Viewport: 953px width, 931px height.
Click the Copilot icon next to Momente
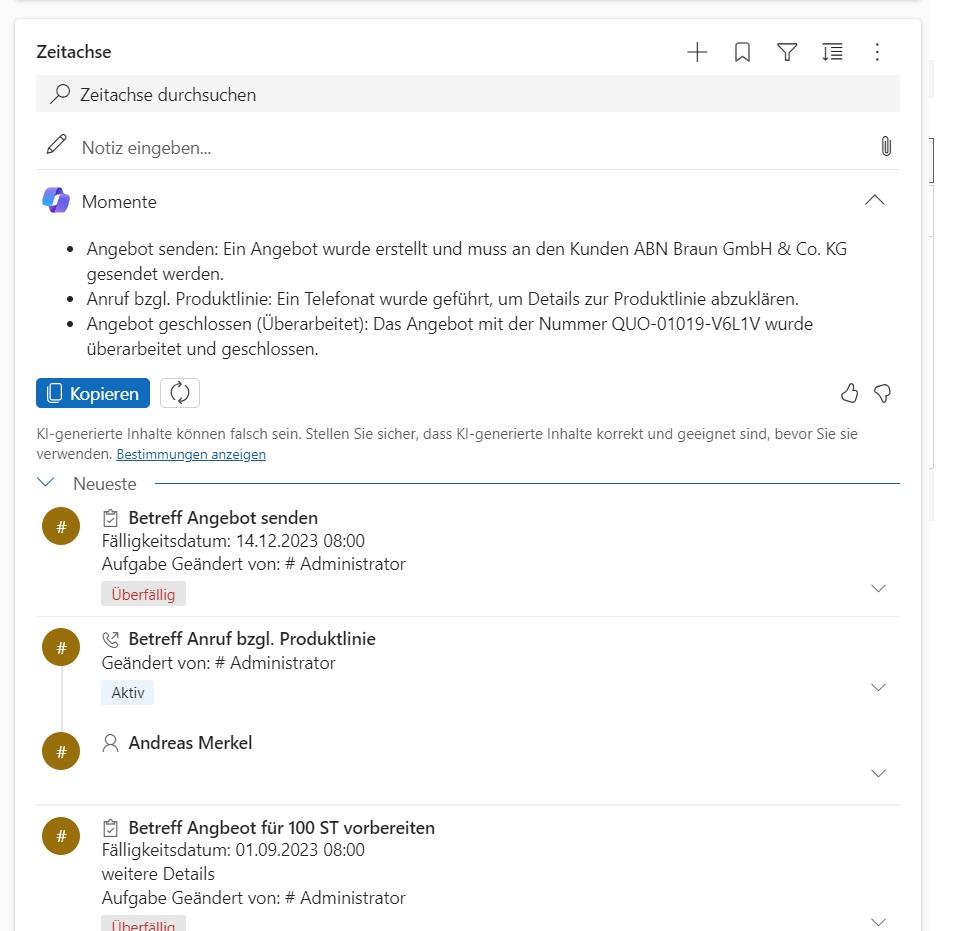coord(56,201)
